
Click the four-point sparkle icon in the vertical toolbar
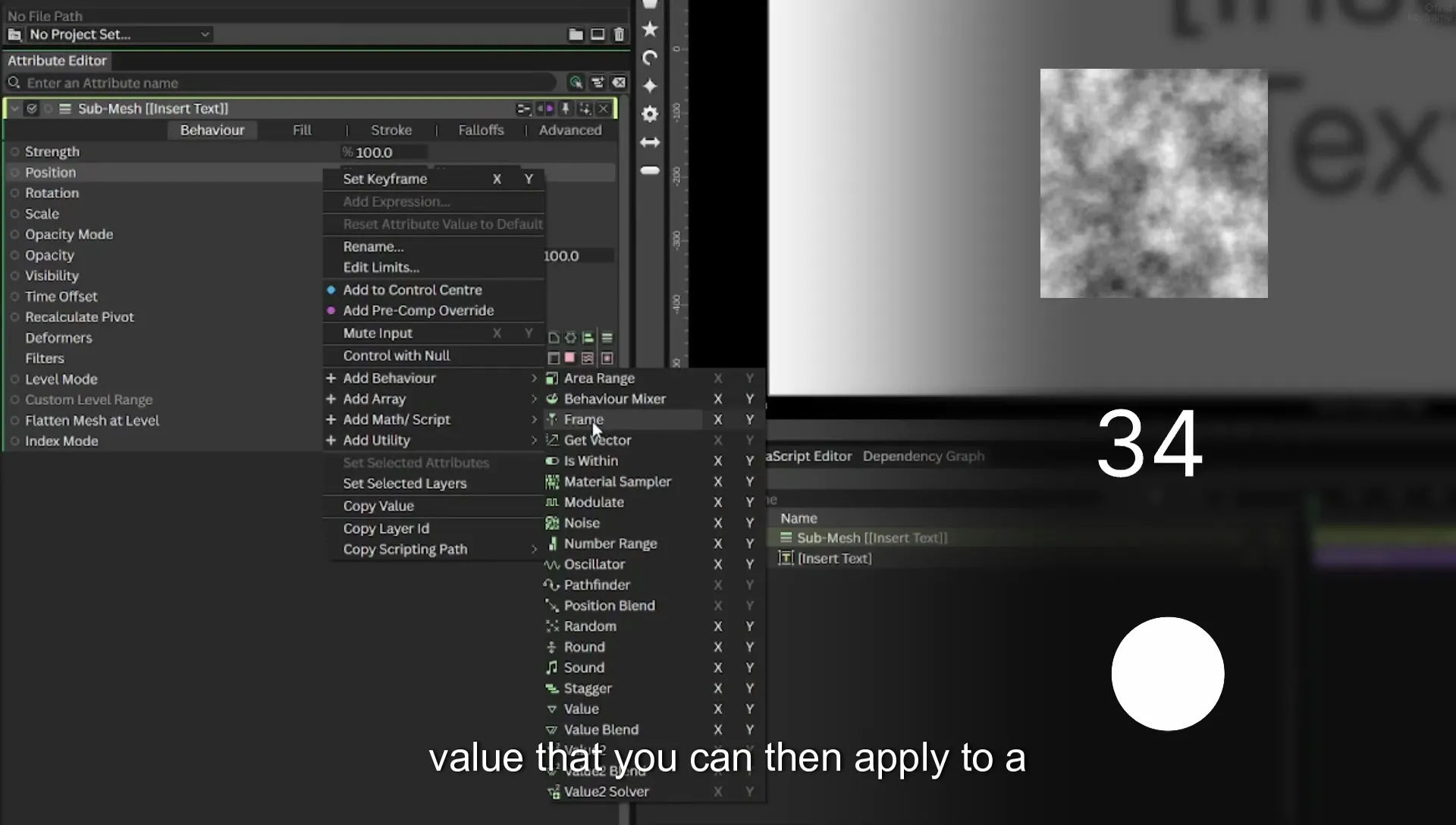650,86
